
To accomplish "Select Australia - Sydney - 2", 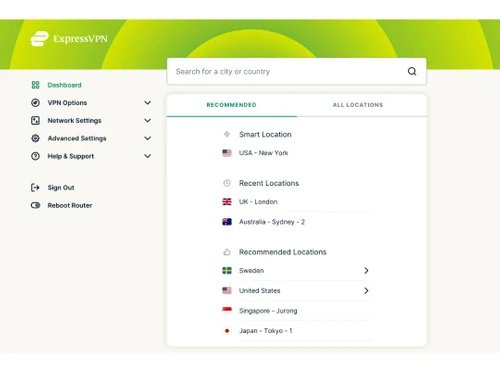I will click(272, 222).
